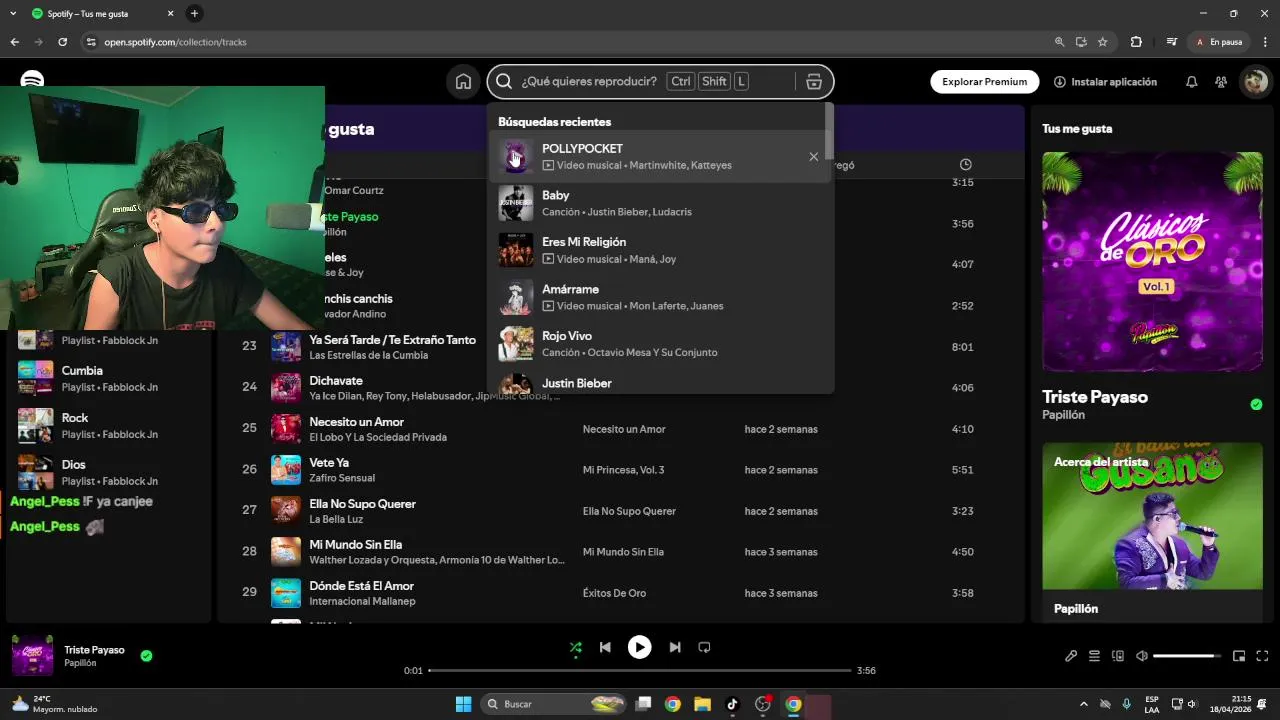This screenshot has width=1280, height=720.
Task: Remove POLLYPOCKET from recent searches
Action: pyautogui.click(x=813, y=157)
